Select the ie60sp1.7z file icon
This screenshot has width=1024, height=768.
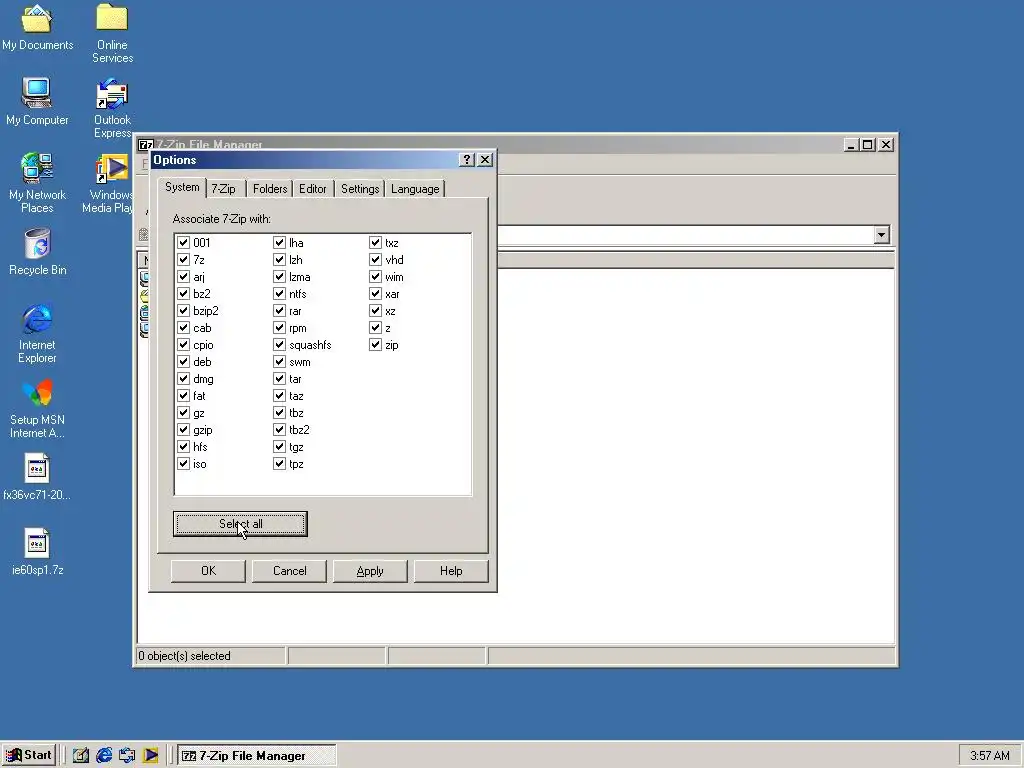(x=37, y=552)
